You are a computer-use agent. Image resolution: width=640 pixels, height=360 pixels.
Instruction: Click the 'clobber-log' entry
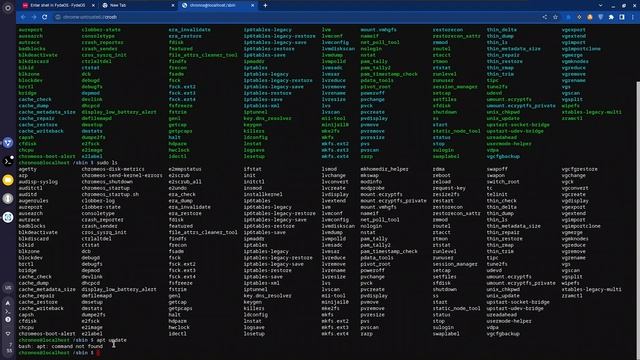(98, 201)
